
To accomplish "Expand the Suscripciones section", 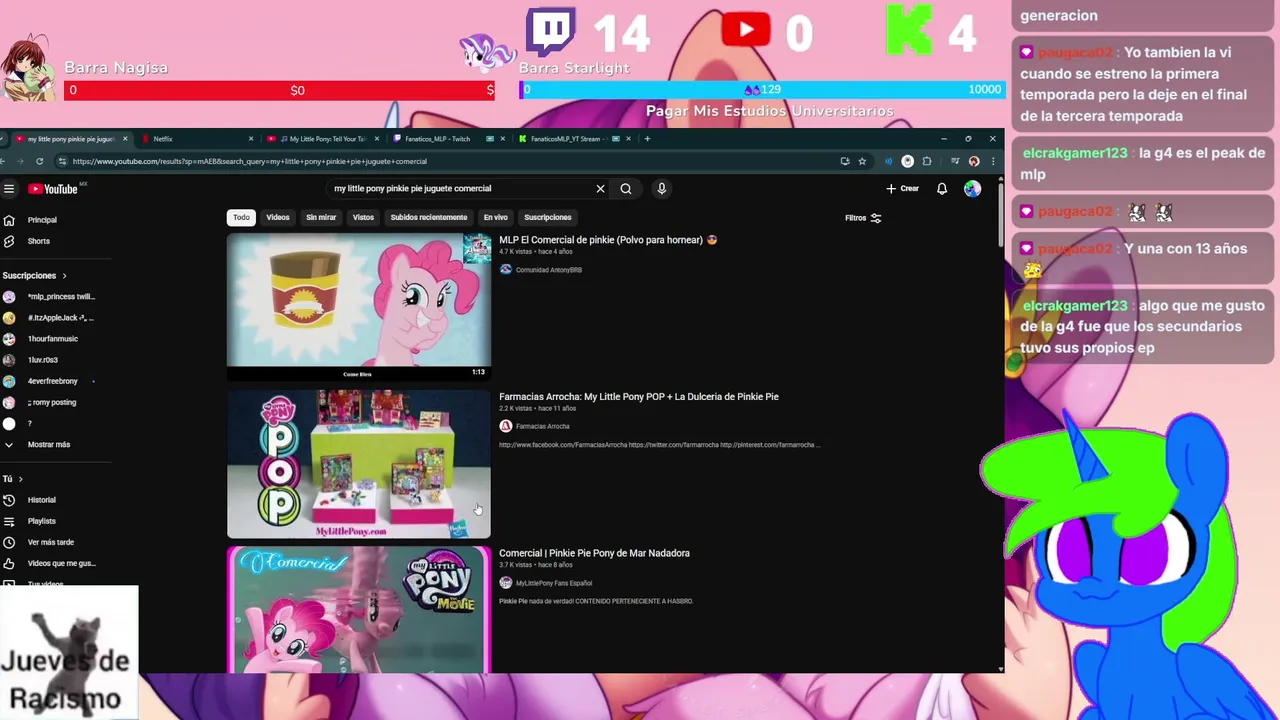I will coord(35,276).
